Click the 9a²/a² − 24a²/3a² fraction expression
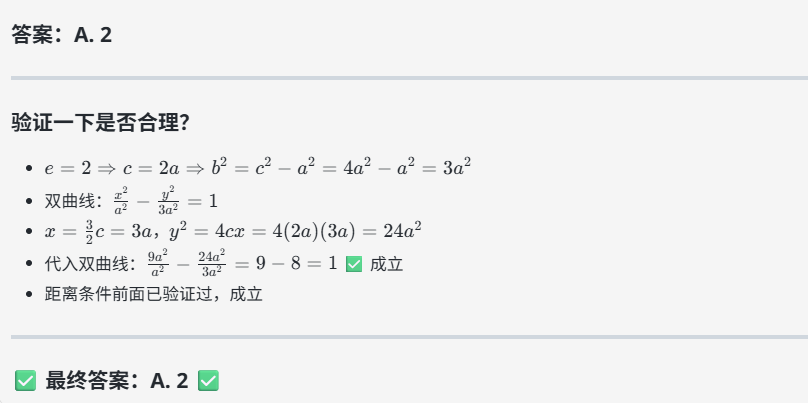 pos(186,264)
